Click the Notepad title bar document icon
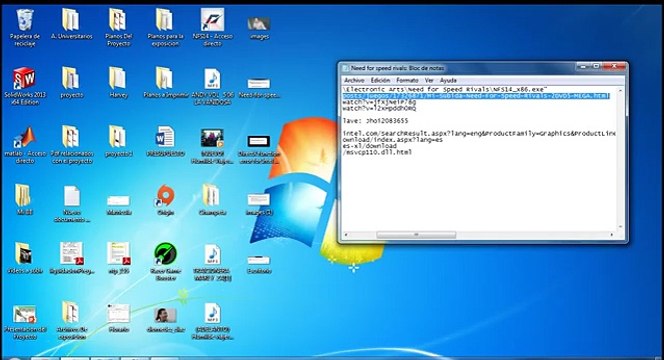Viewport: 664px width, 360px height. coord(346,68)
